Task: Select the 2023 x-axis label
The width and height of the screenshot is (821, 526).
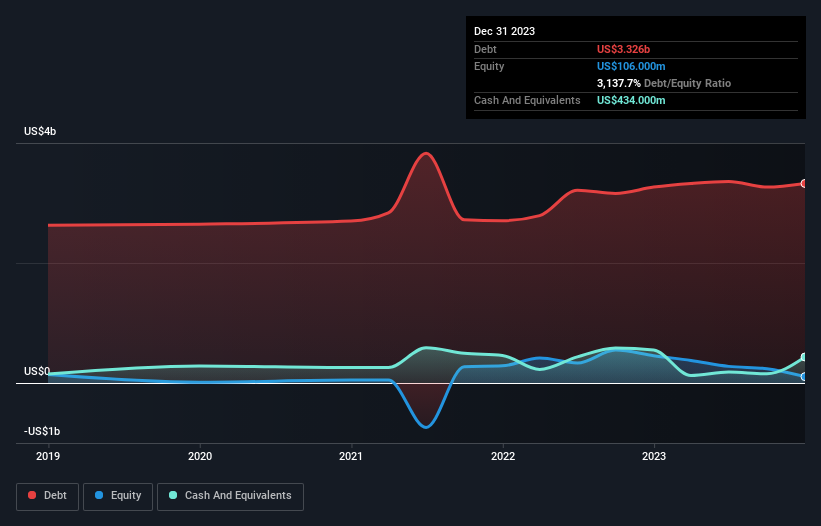Action: coord(654,456)
